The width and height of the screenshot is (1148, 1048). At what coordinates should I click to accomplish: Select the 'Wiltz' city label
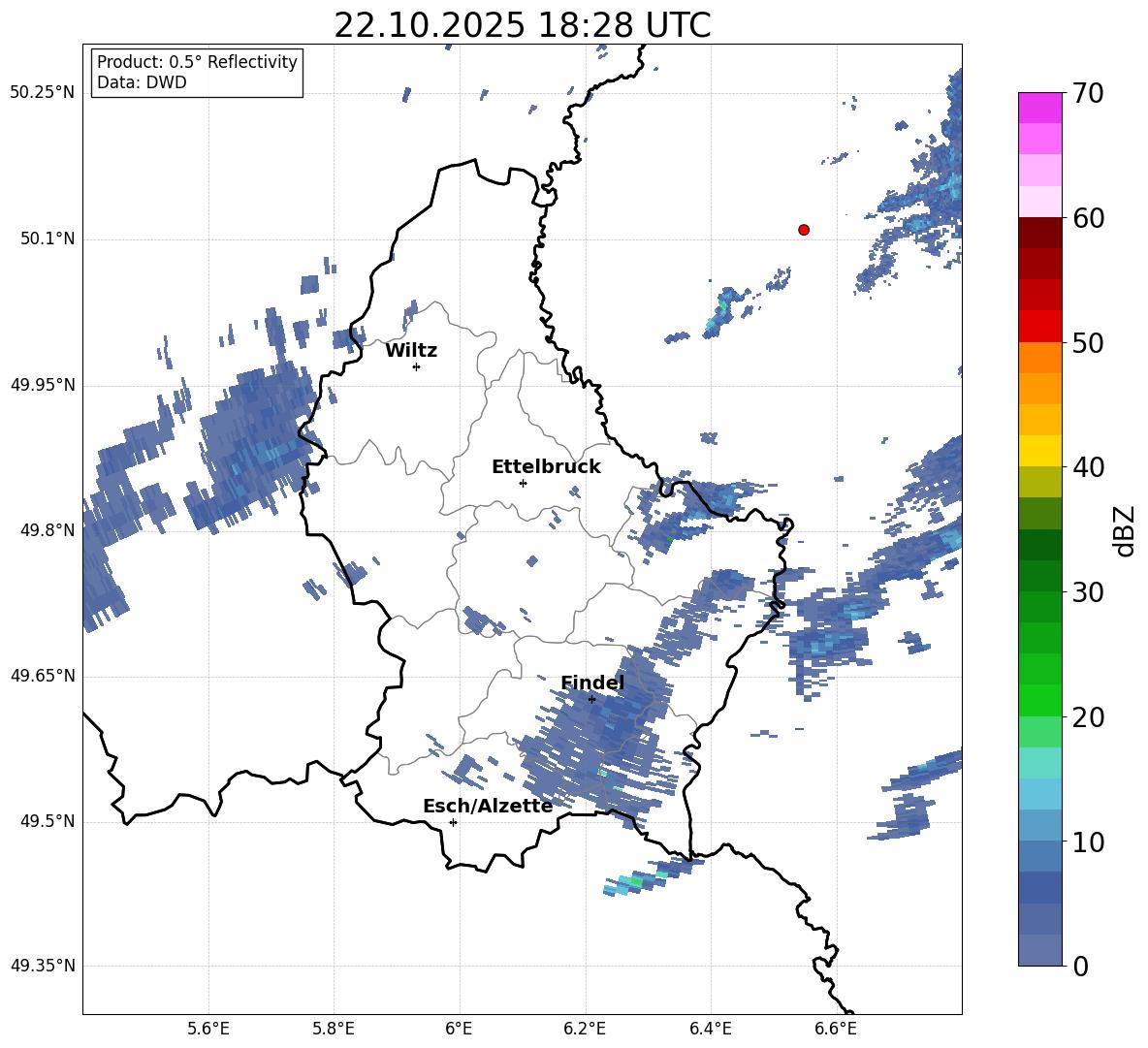[x=411, y=351]
